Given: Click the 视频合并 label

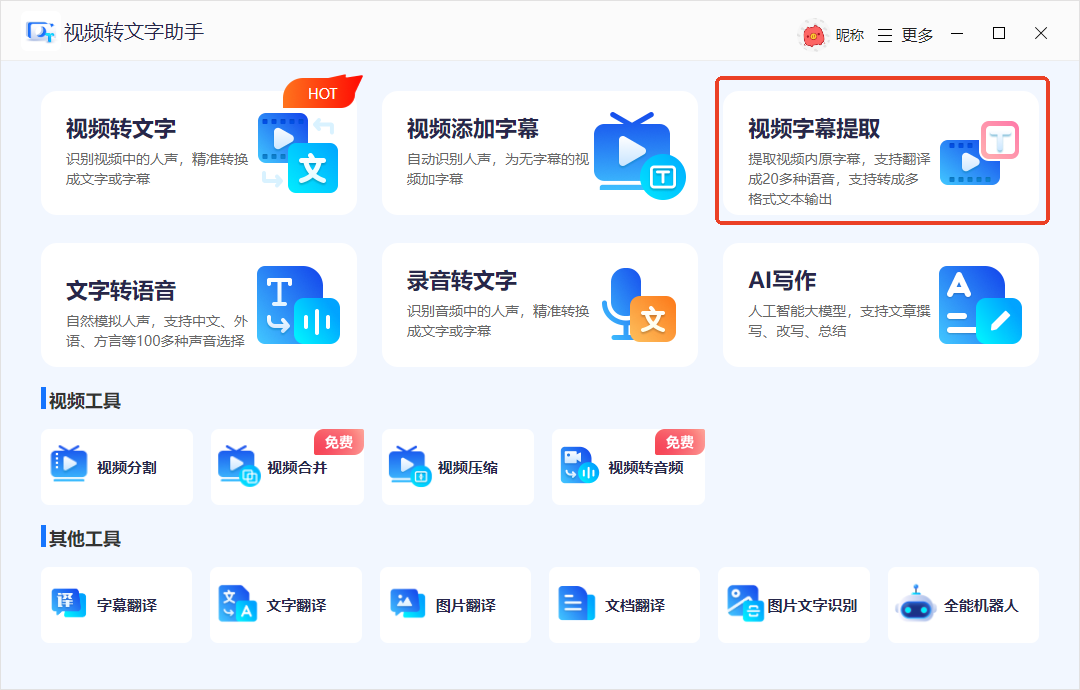Looking at the screenshot, I should [x=297, y=468].
